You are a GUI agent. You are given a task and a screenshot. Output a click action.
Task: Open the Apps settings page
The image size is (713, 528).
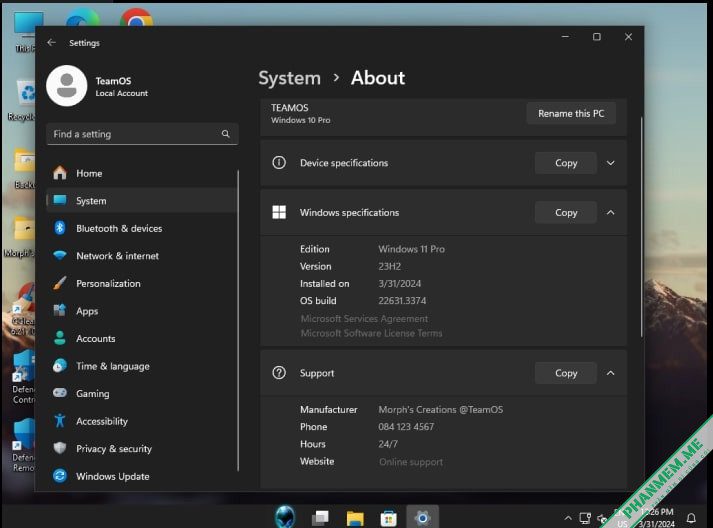[142, 311]
